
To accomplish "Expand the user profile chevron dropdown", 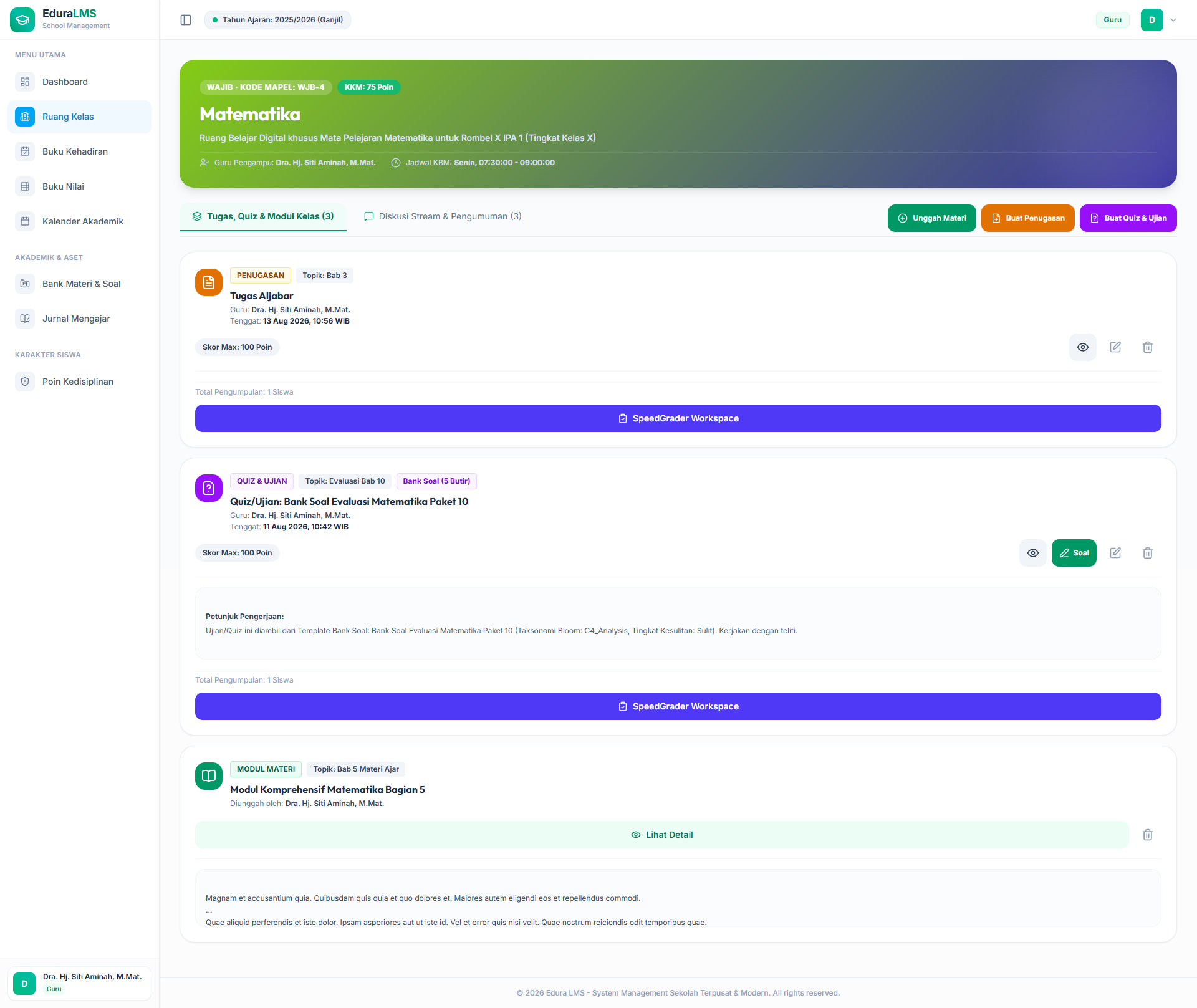I will pos(1173,20).
